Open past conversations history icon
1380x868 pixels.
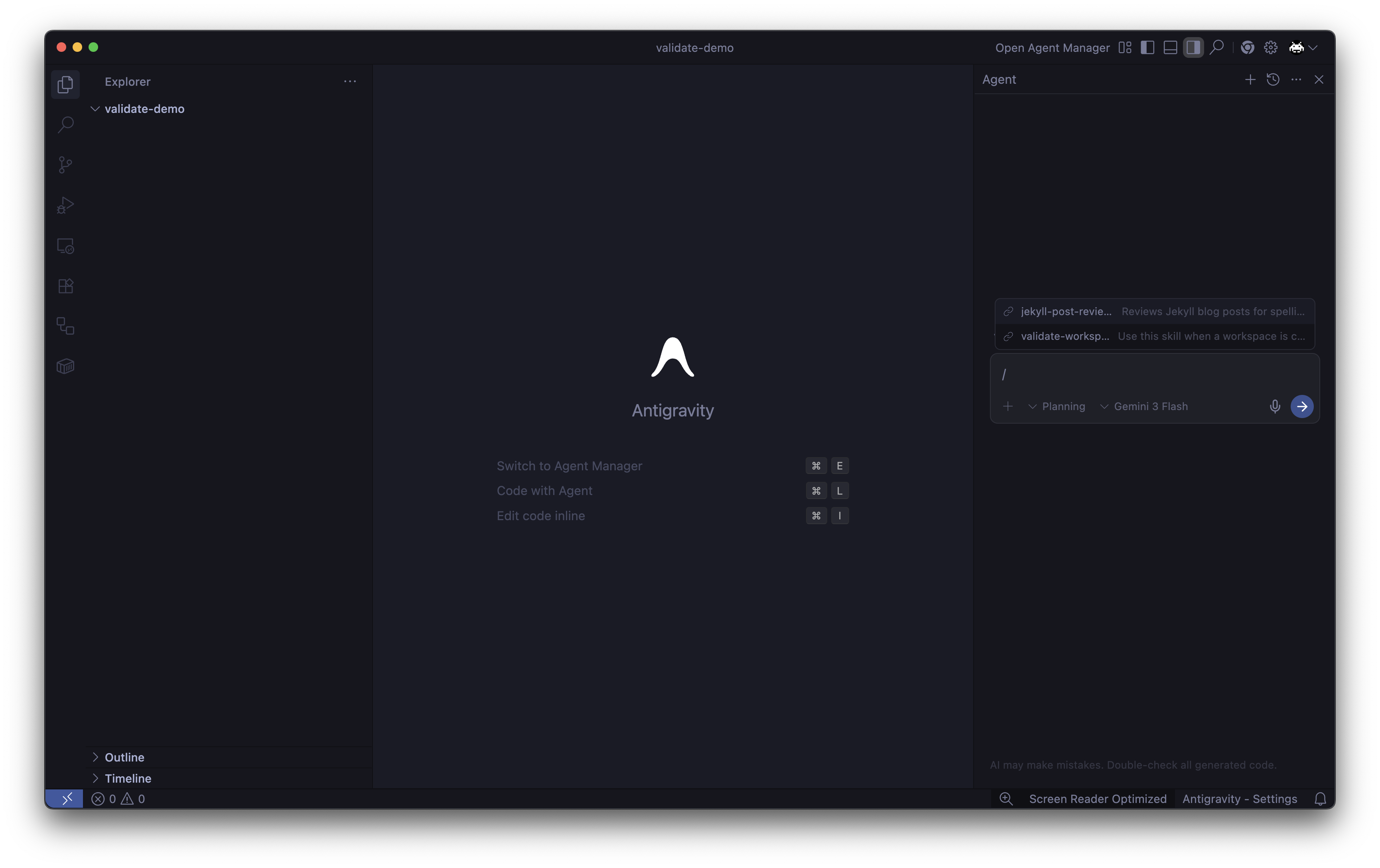click(x=1273, y=80)
